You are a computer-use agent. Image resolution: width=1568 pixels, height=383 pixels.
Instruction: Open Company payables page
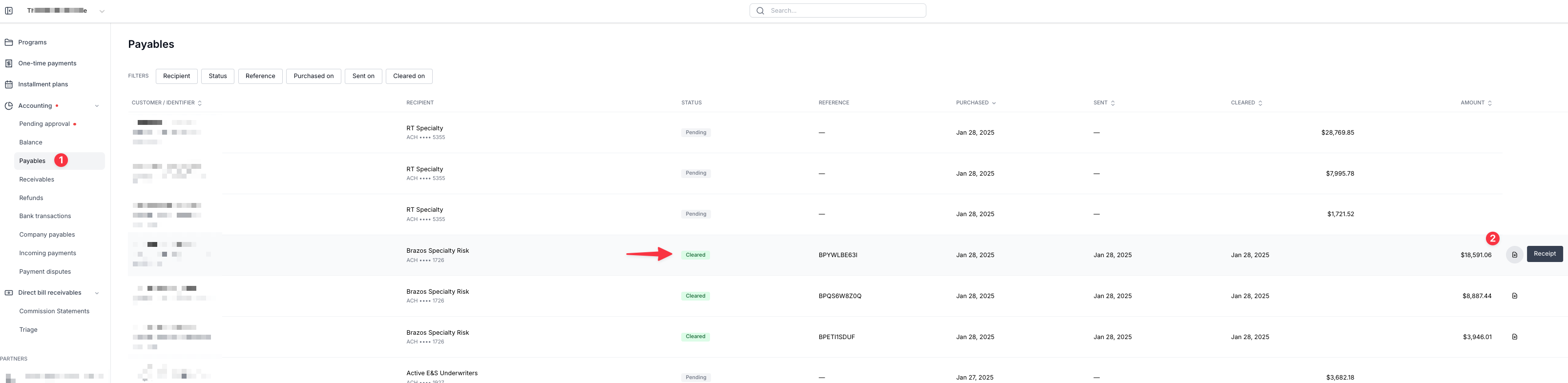click(x=47, y=235)
